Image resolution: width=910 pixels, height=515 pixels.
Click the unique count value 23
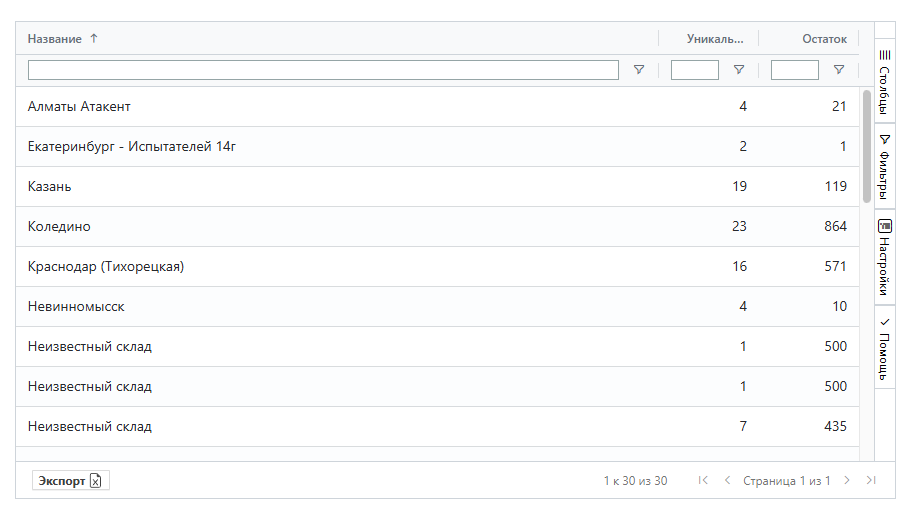point(739,226)
